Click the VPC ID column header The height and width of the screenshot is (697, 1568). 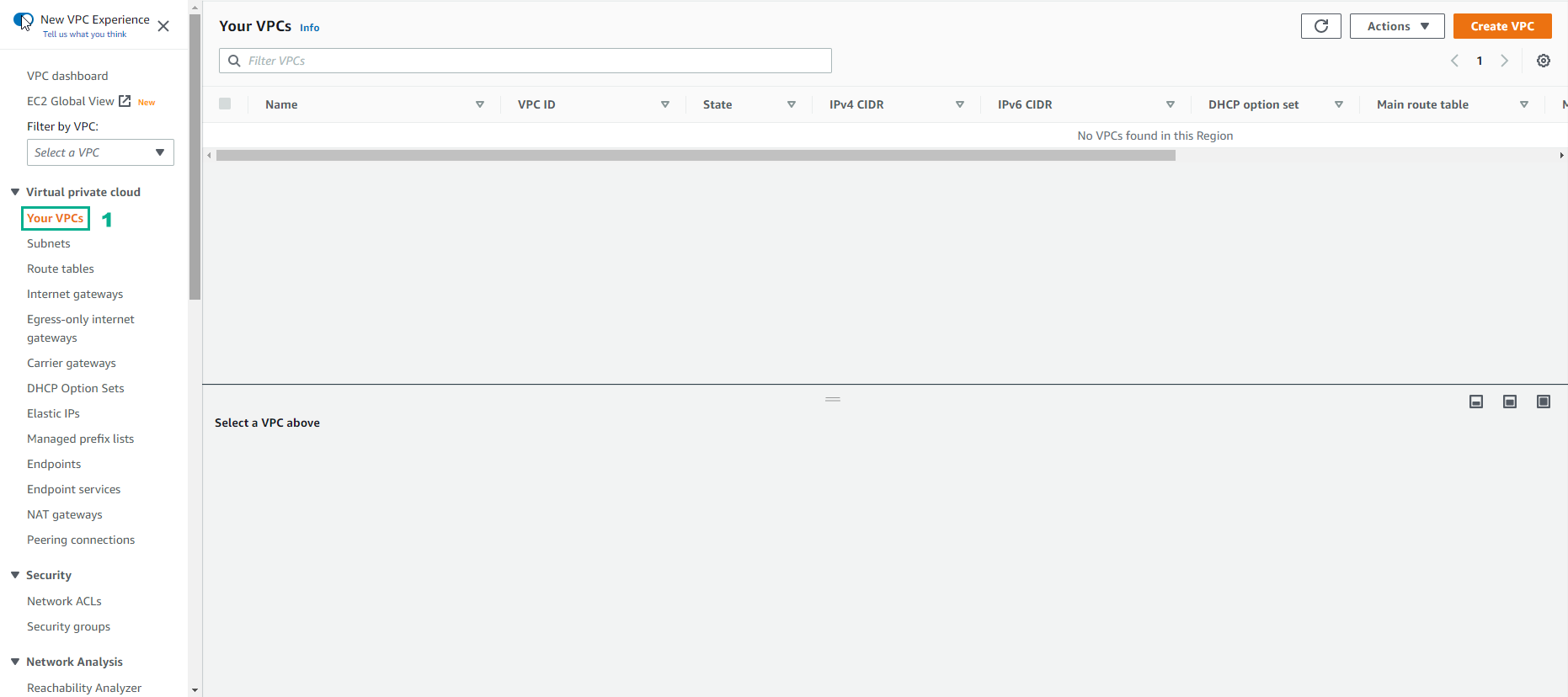click(x=536, y=104)
